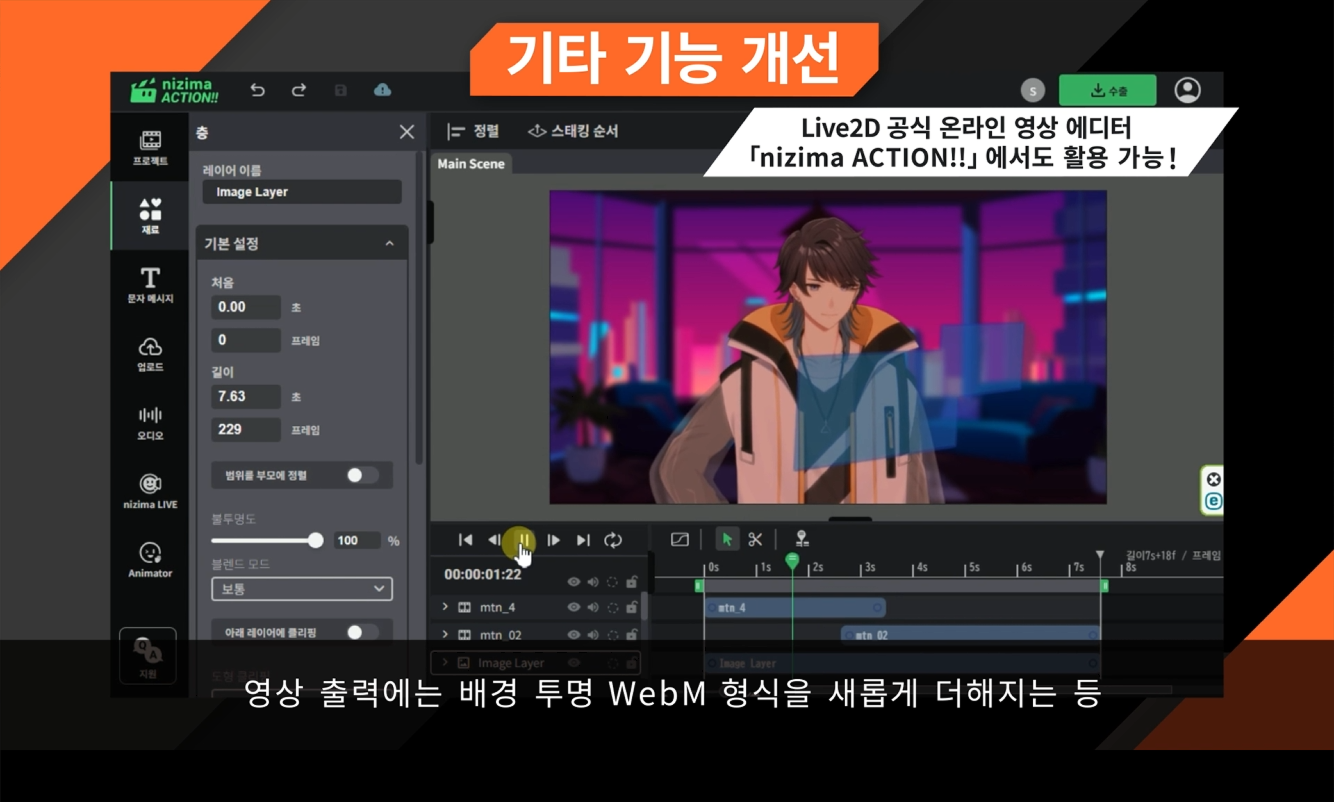Screen dimensions: 1334x802
Task: Click the green 수출 export button
Action: tap(1107, 91)
